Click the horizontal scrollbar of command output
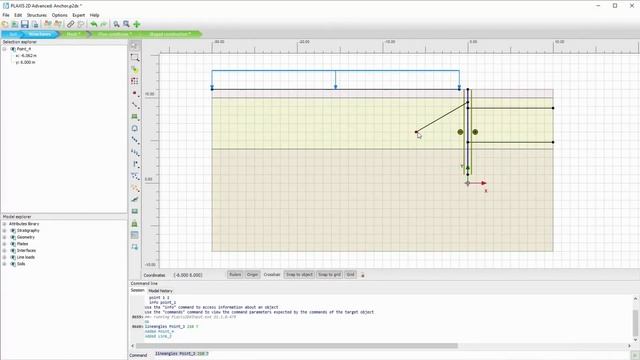Image resolution: width=640 pixels, height=360 pixels. (x=297, y=346)
